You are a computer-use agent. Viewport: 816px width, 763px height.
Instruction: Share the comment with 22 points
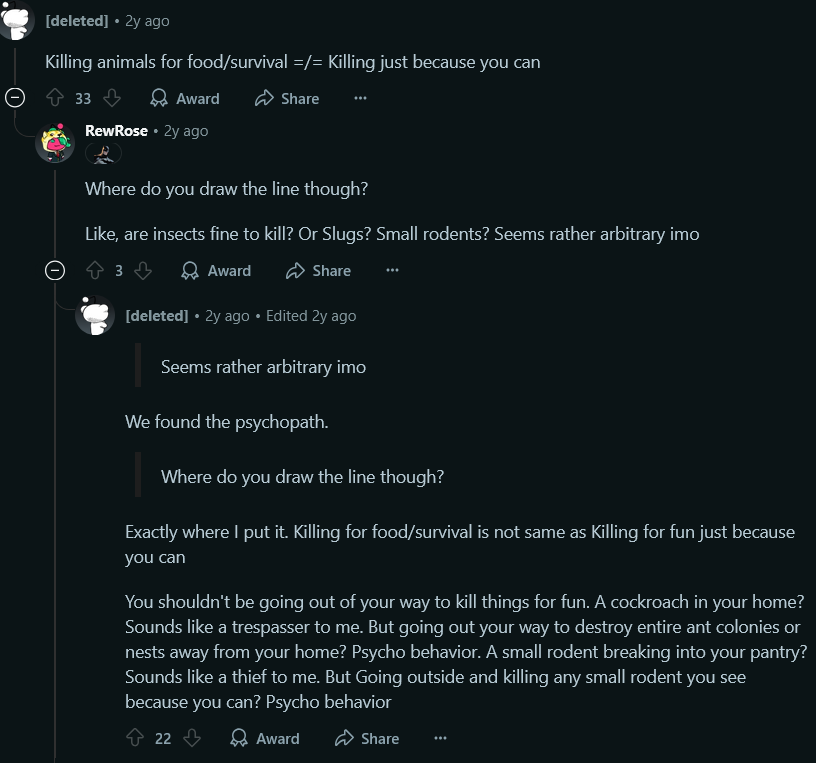pos(367,738)
